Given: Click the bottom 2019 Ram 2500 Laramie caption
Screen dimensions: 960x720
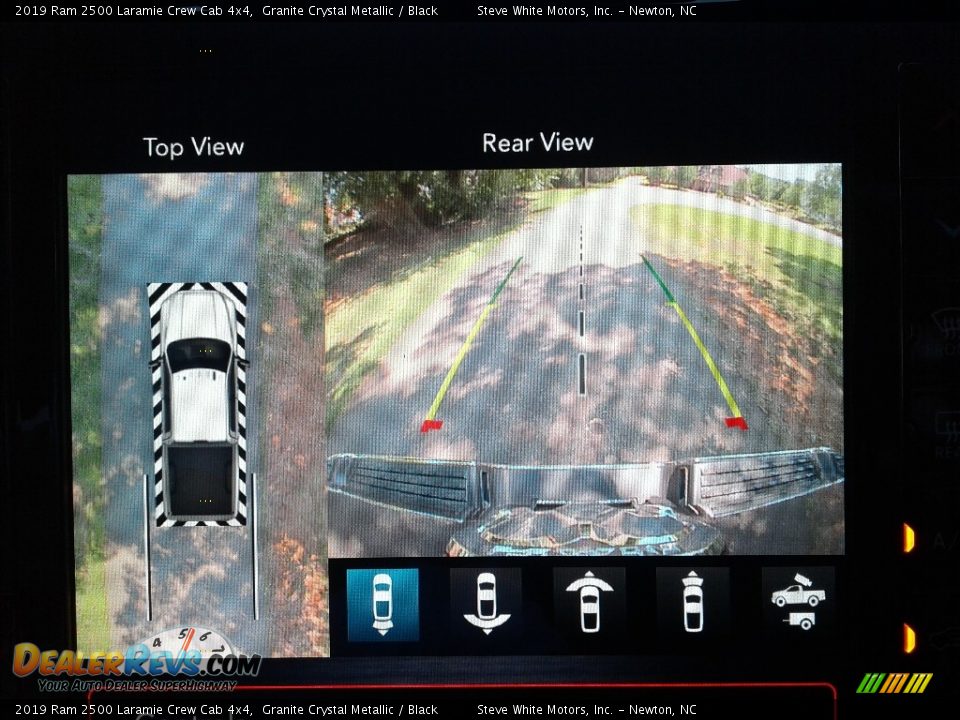Looking at the screenshot, I should (226, 709).
